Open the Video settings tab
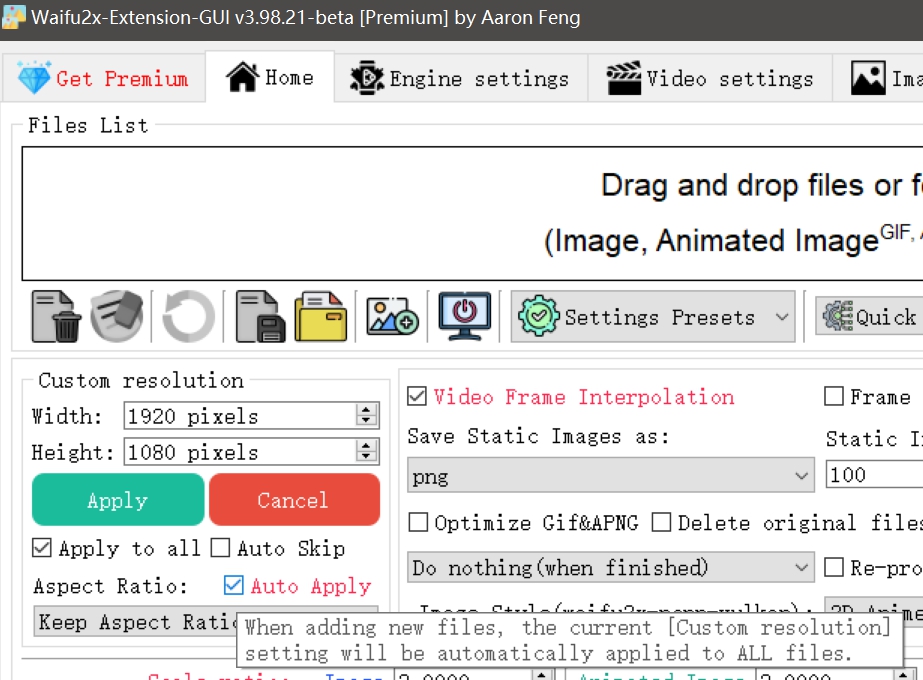The width and height of the screenshot is (923, 680). 710,77
